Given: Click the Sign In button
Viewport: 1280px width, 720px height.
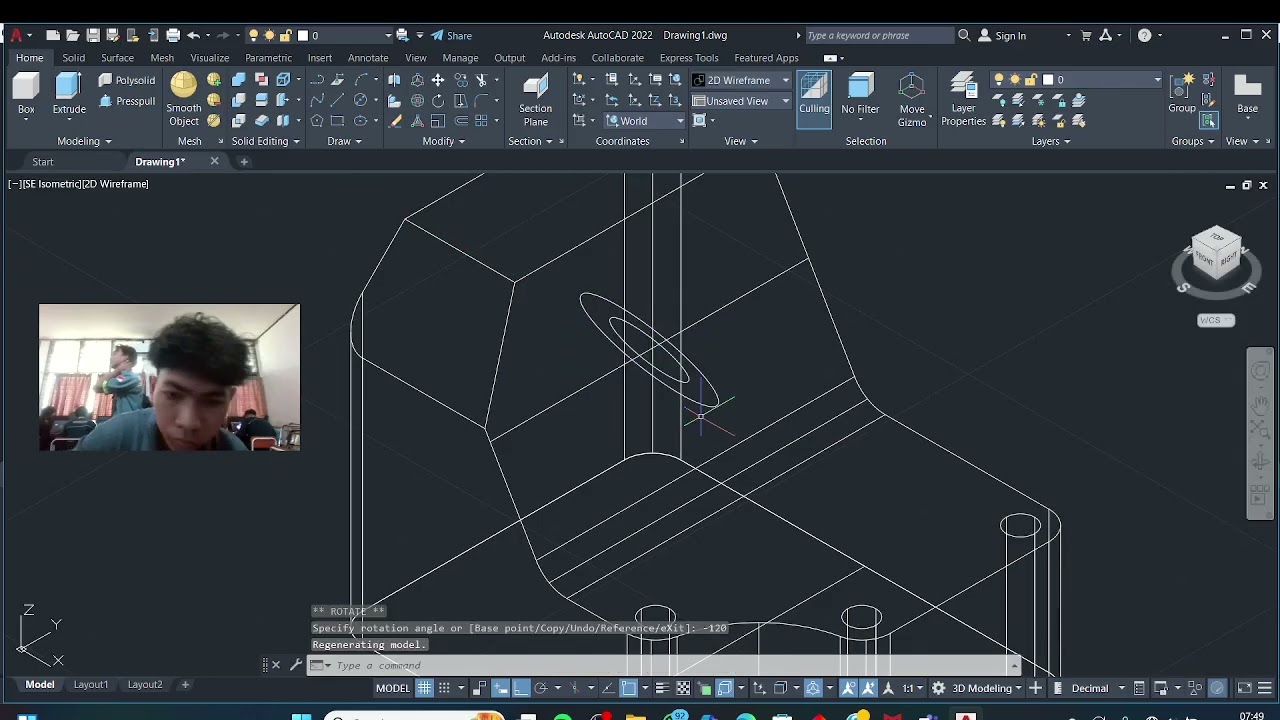Looking at the screenshot, I should tap(1003, 35).
